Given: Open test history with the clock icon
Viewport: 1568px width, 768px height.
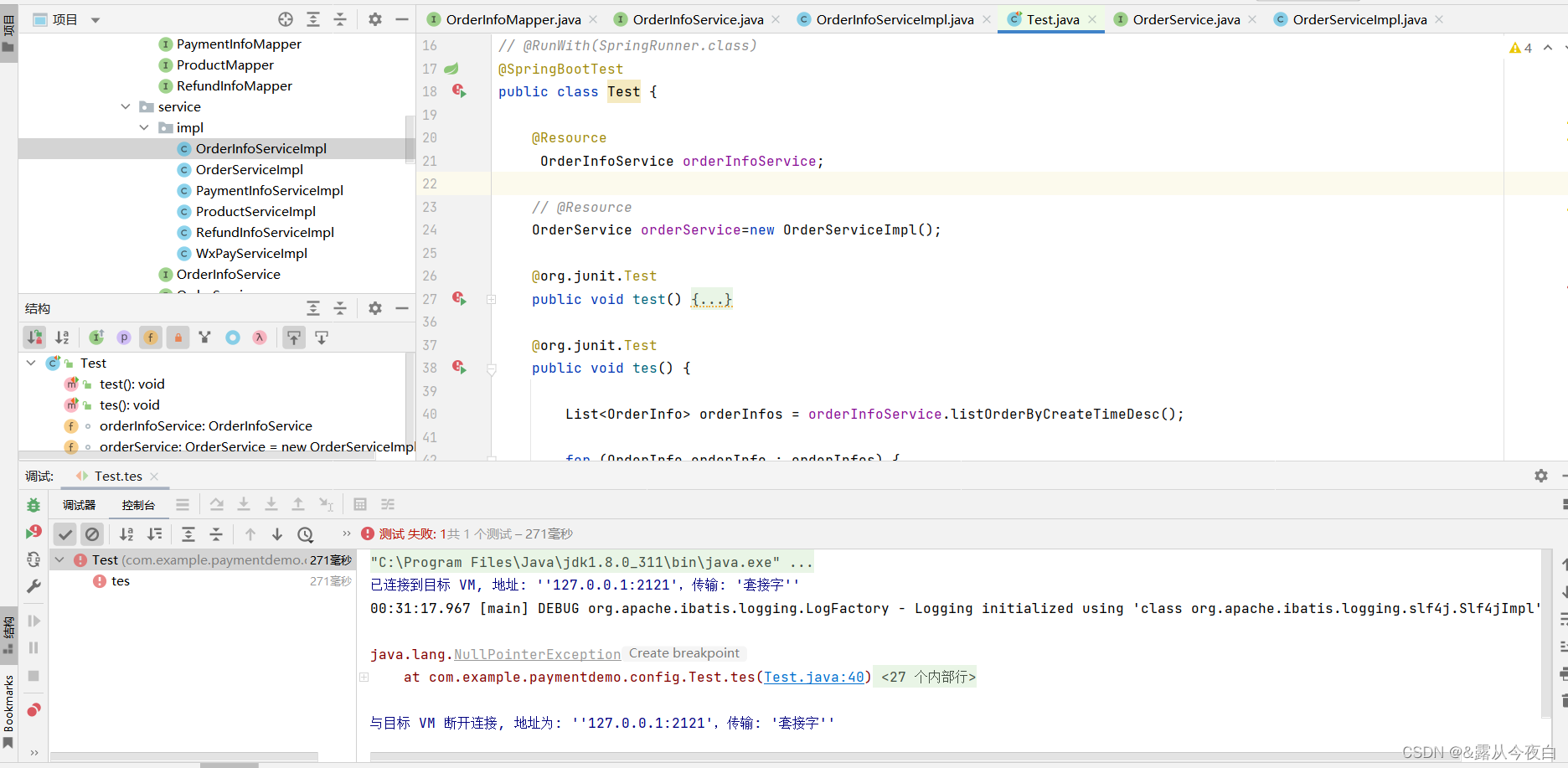Looking at the screenshot, I should click(305, 533).
